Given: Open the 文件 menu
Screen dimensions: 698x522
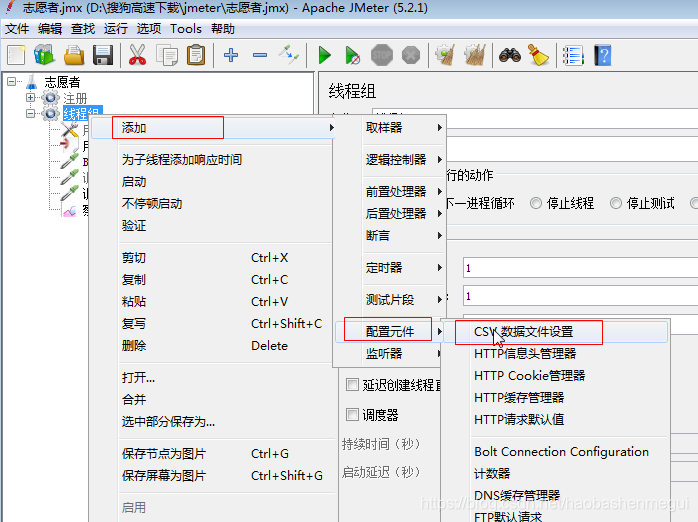Looking at the screenshot, I should 17,29.
